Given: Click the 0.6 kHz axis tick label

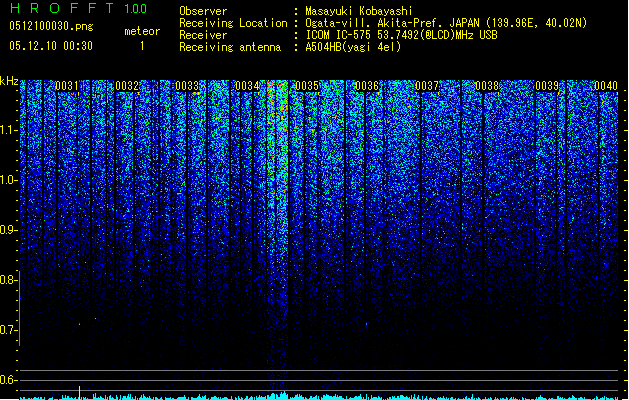Looking at the screenshot, I should [9, 380].
